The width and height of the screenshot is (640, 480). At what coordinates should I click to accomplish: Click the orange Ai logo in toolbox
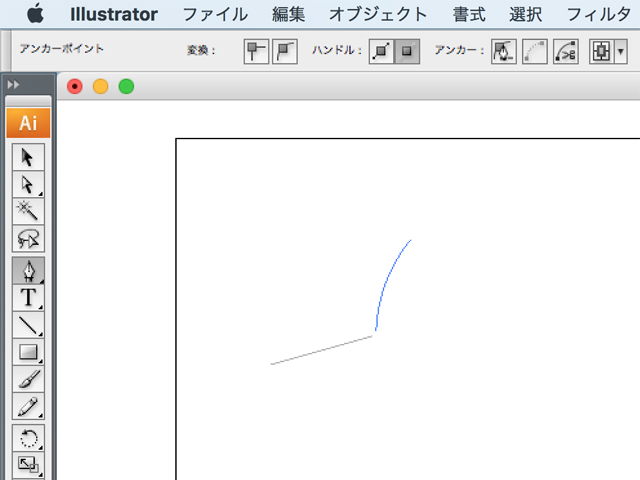[x=28, y=123]
